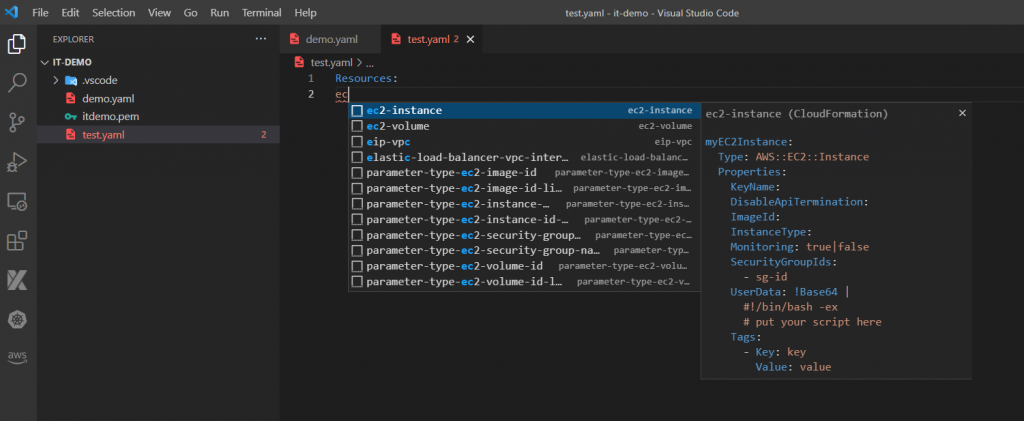Choose the elastic-load-balancer-vpc-inter suggestion

pos(524,157)
